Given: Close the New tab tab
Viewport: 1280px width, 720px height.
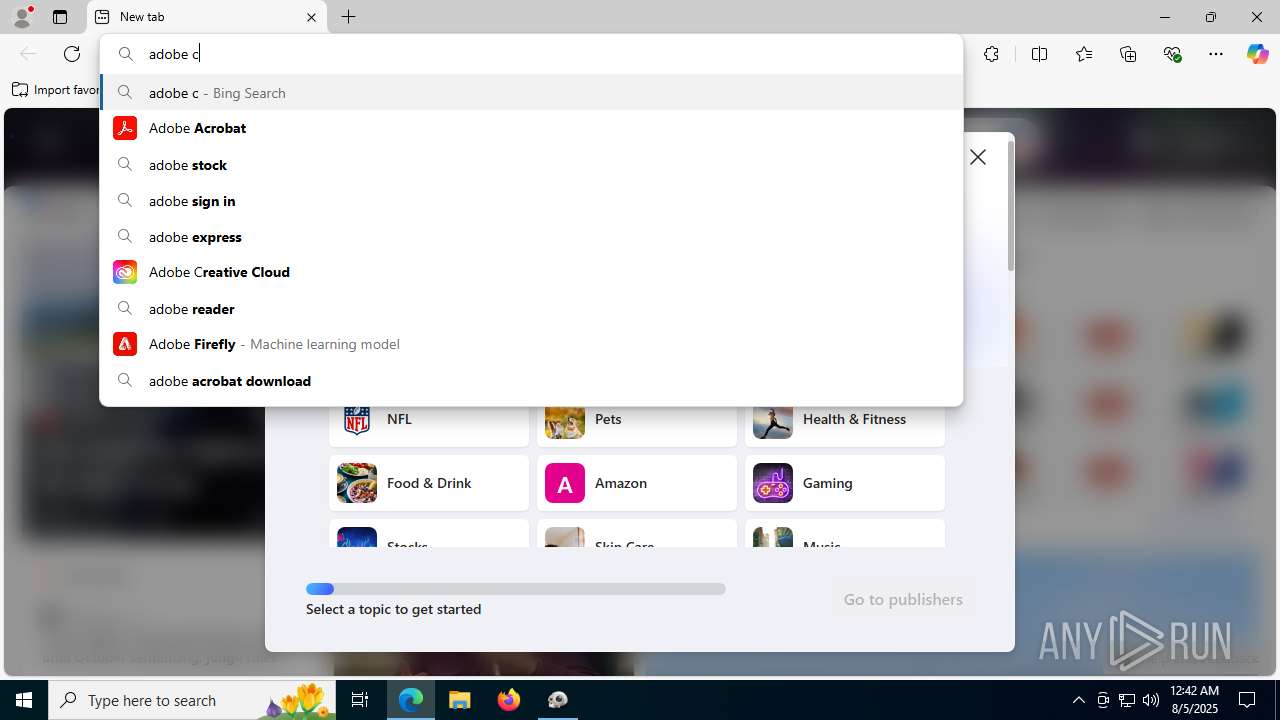Looking at the screenshot, I should (311, 17).
